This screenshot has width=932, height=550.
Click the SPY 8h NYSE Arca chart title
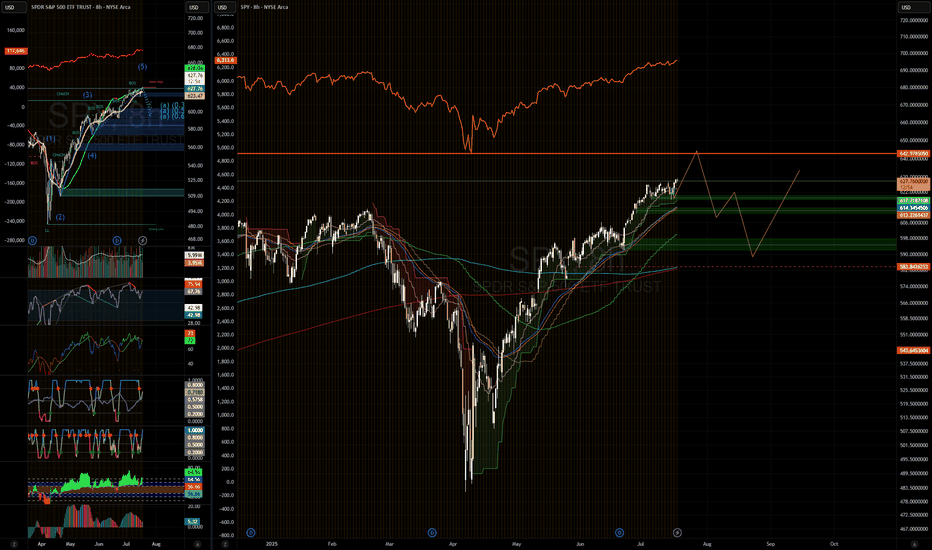click(265, 7)
